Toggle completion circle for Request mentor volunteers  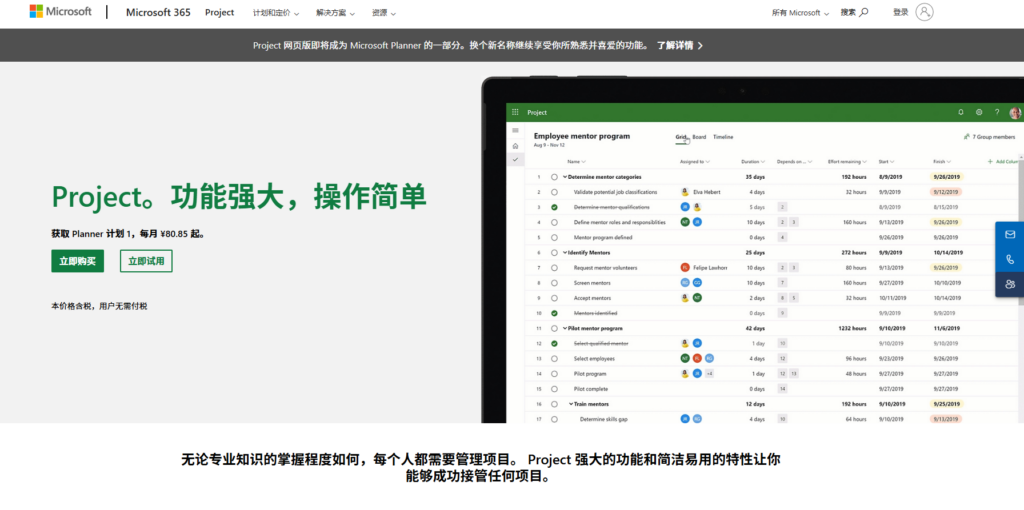554,268
